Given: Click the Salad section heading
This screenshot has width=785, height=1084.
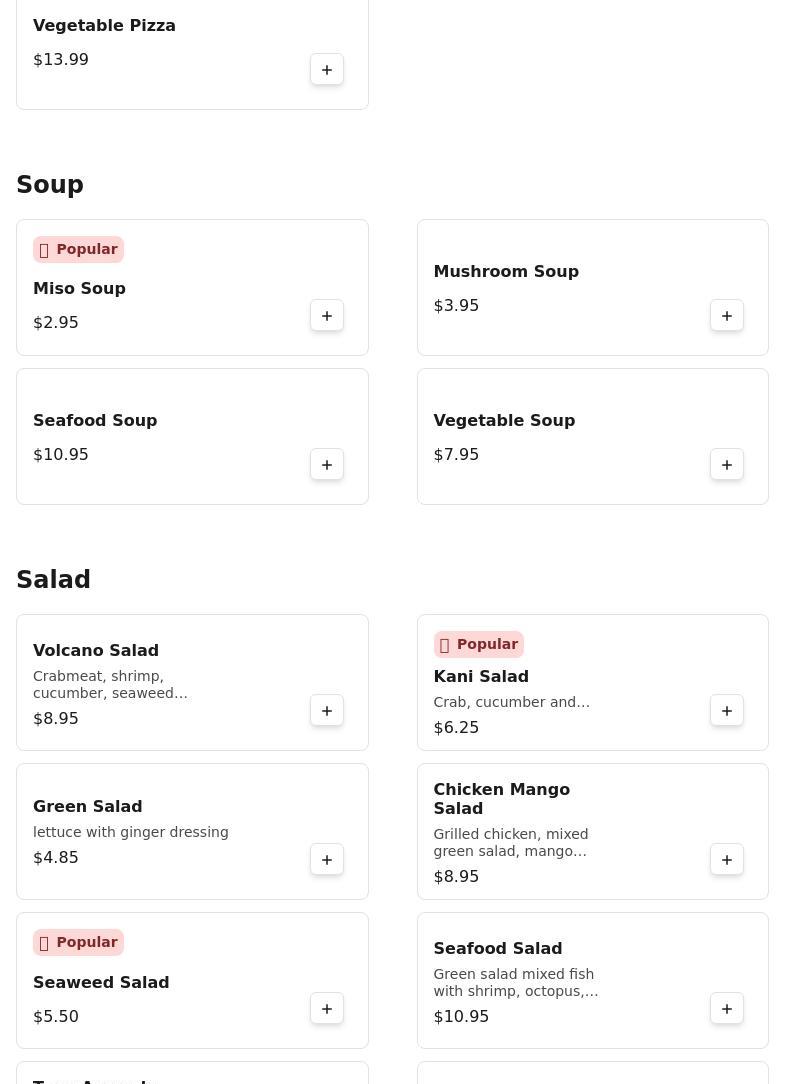Looking at the screenshot, I should point(53,580).
